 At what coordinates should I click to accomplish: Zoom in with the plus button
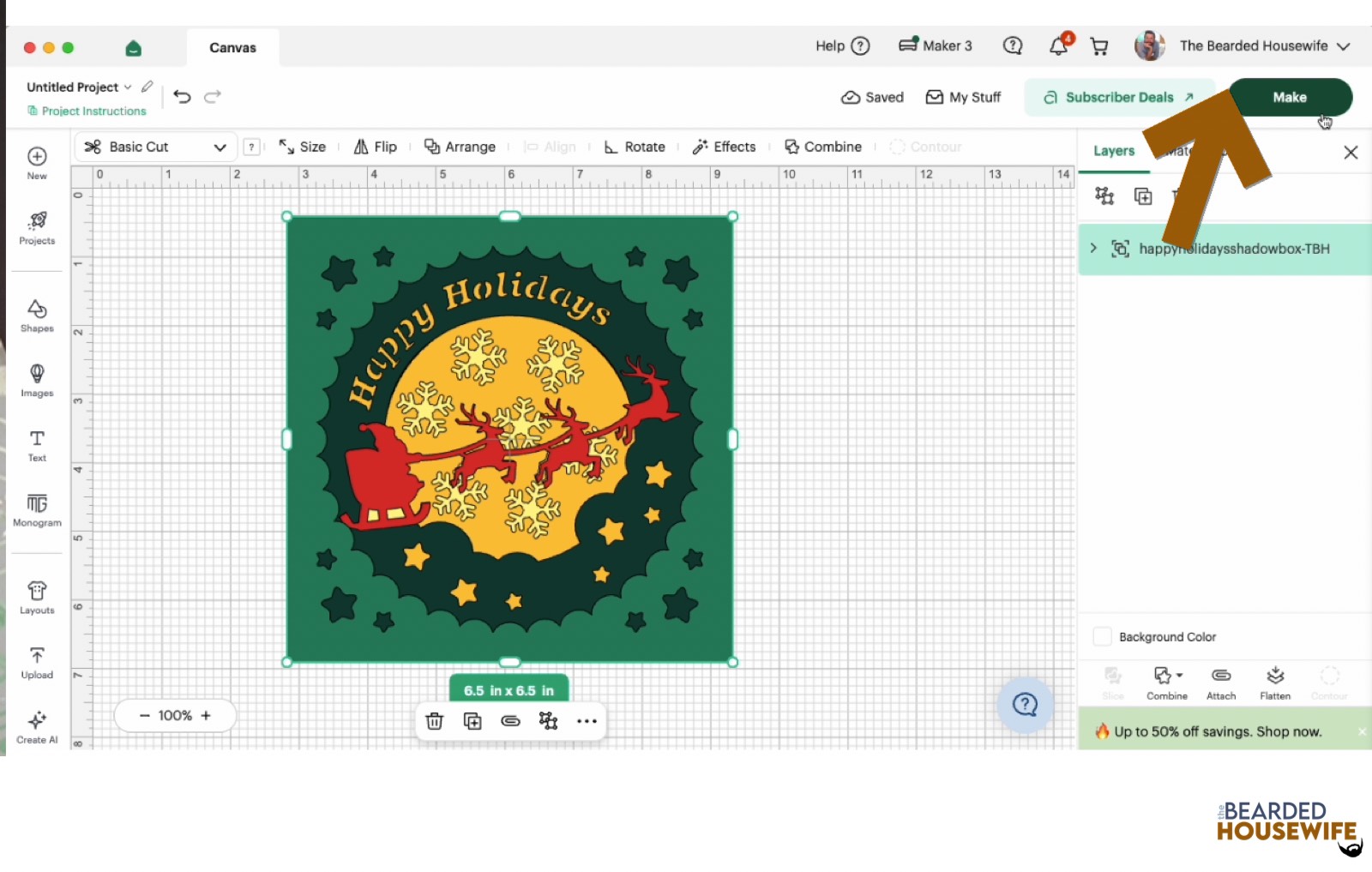[206, 715]
